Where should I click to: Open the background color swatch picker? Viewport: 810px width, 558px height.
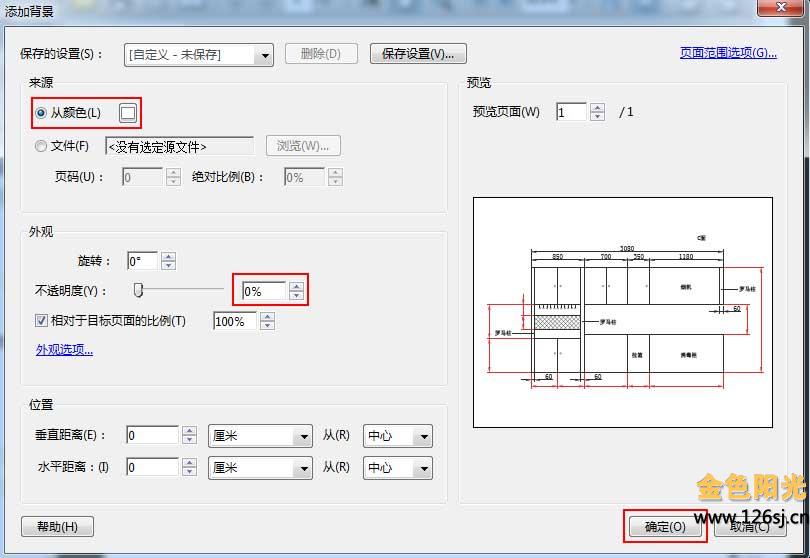[x=128, y=113]
